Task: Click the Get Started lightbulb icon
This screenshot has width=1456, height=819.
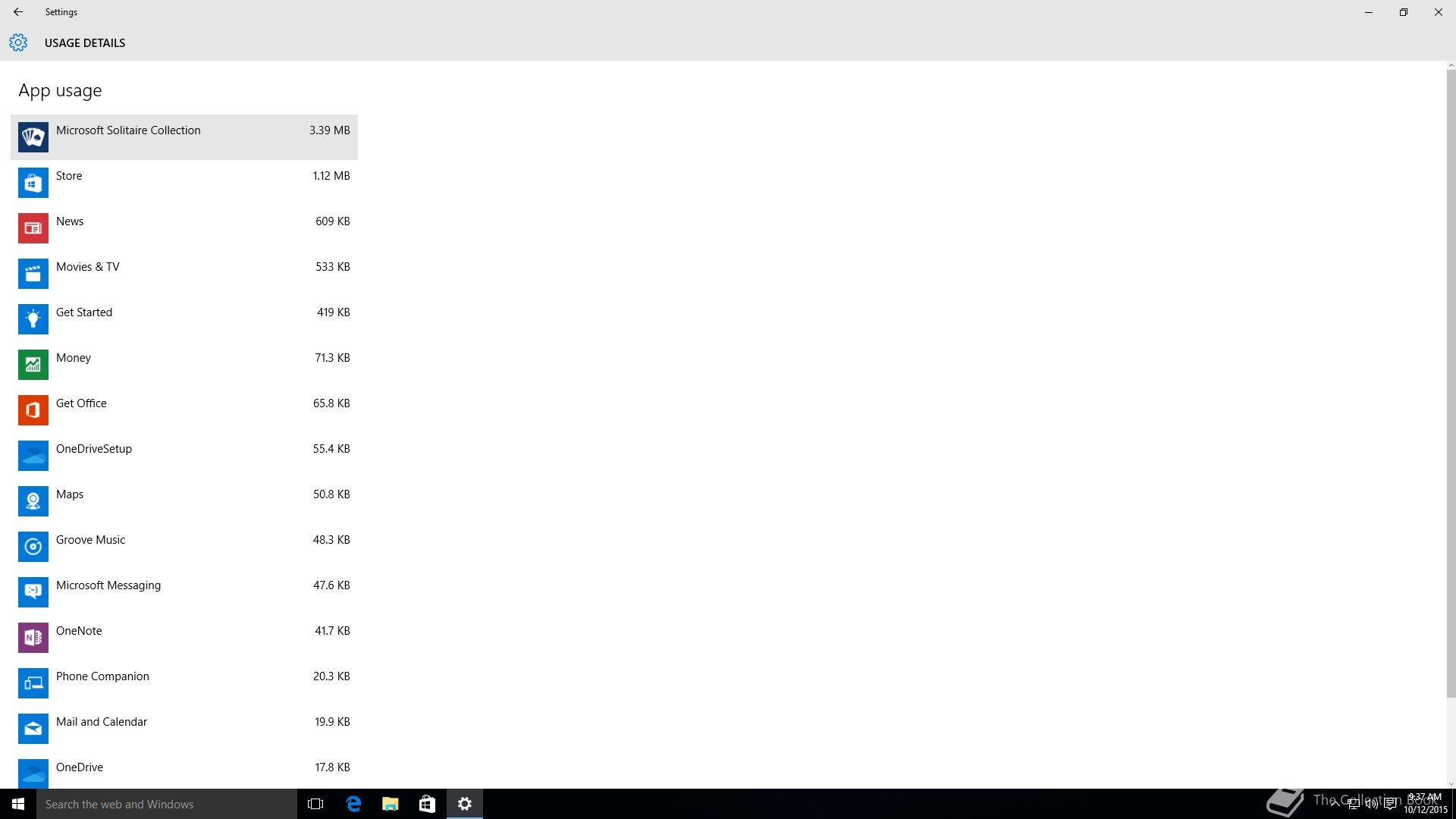Action: (x=33, y=319)
